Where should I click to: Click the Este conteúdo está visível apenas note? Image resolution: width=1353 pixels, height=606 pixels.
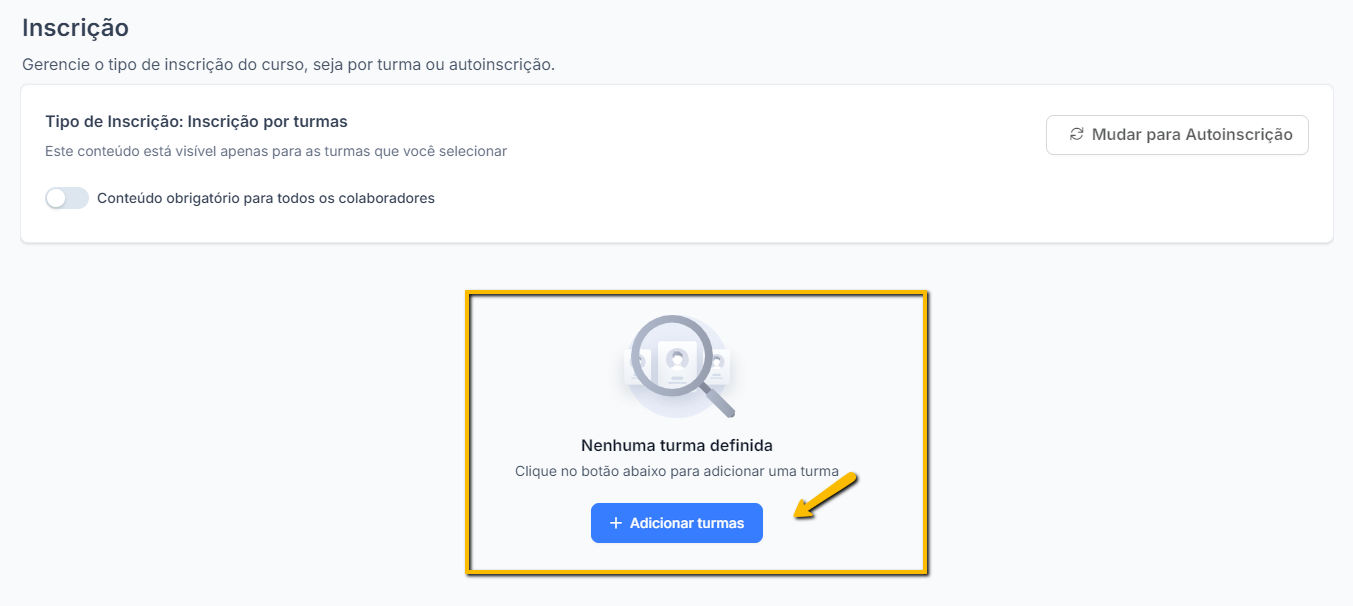(276, 152)
